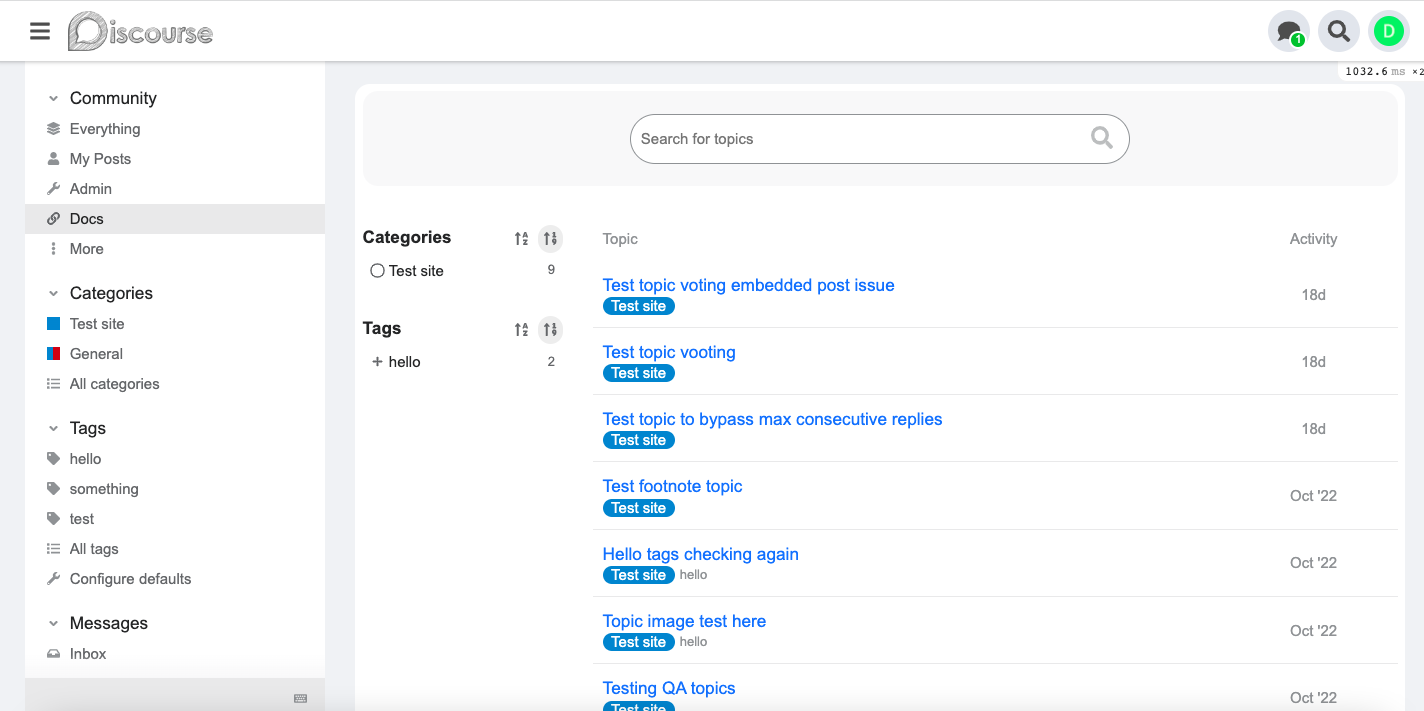Open the Test footnote topic link
1424x711 pixels.
coord(672,486)
